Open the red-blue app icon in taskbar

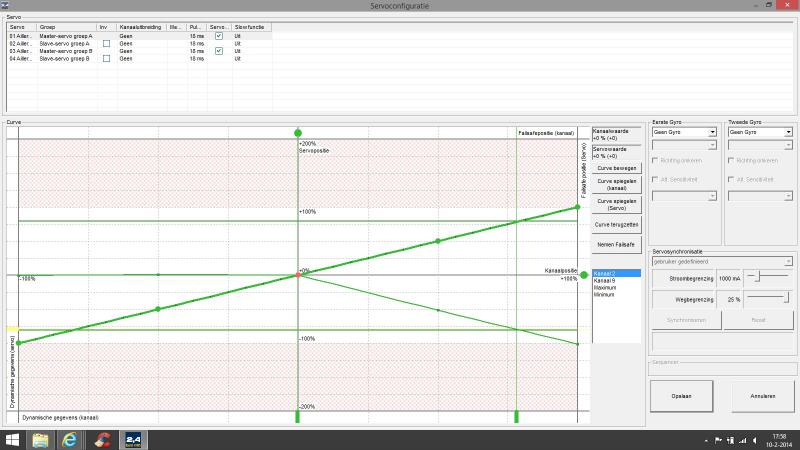(x=102, y=440)
